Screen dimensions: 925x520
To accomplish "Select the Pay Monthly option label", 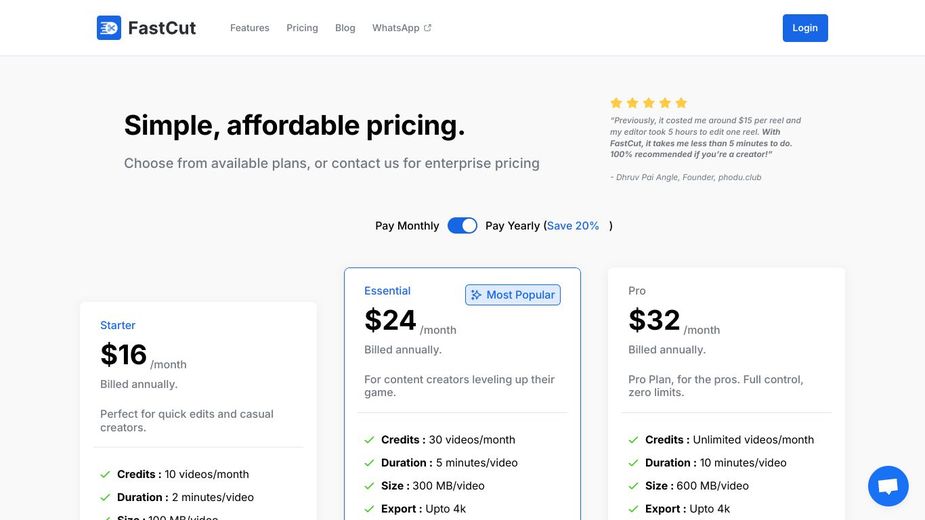I will coord(407,226).
